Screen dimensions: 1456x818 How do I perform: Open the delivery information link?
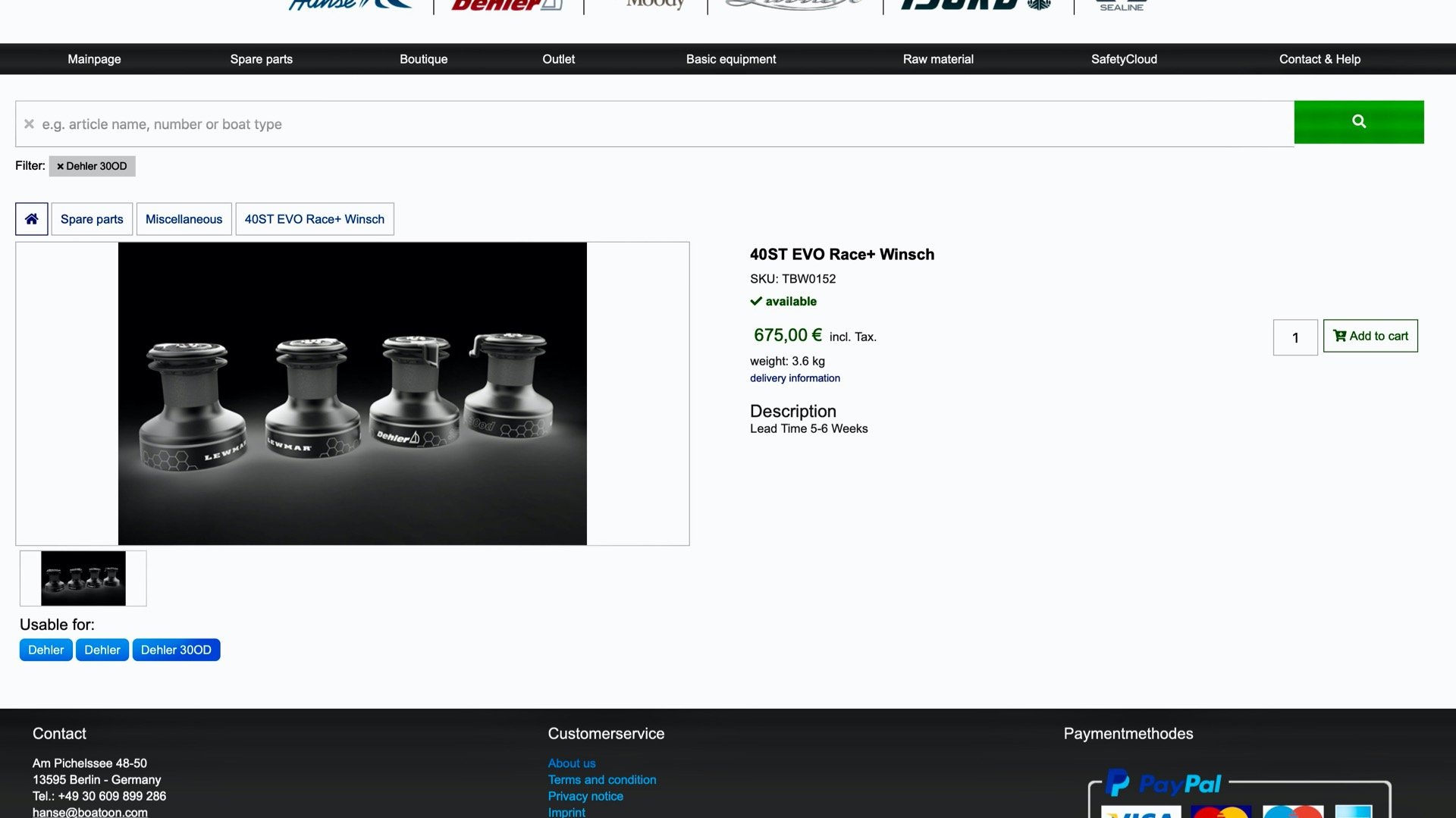coord(795,378)
